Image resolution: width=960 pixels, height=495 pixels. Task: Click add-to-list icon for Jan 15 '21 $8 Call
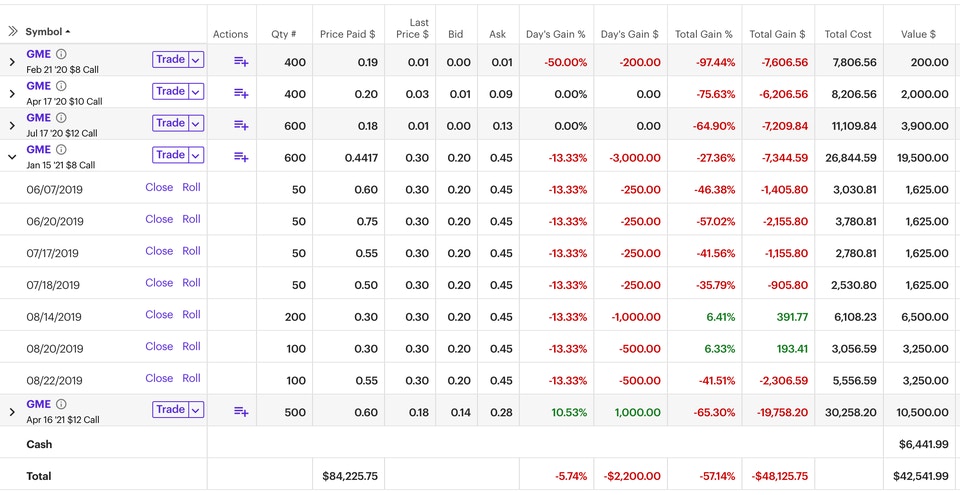point(241,157)
